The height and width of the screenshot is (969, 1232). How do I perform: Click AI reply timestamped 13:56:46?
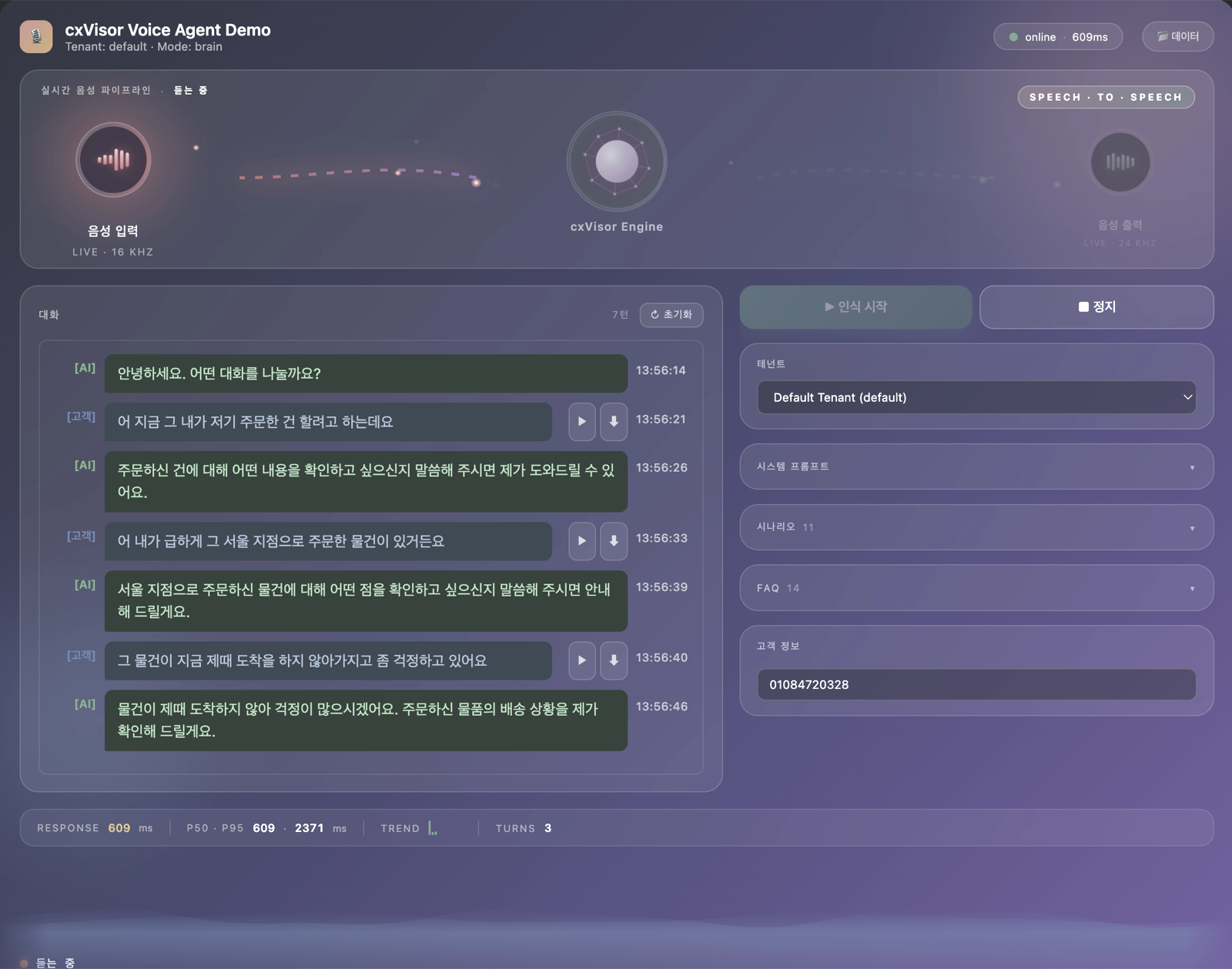tap(366, 720)
